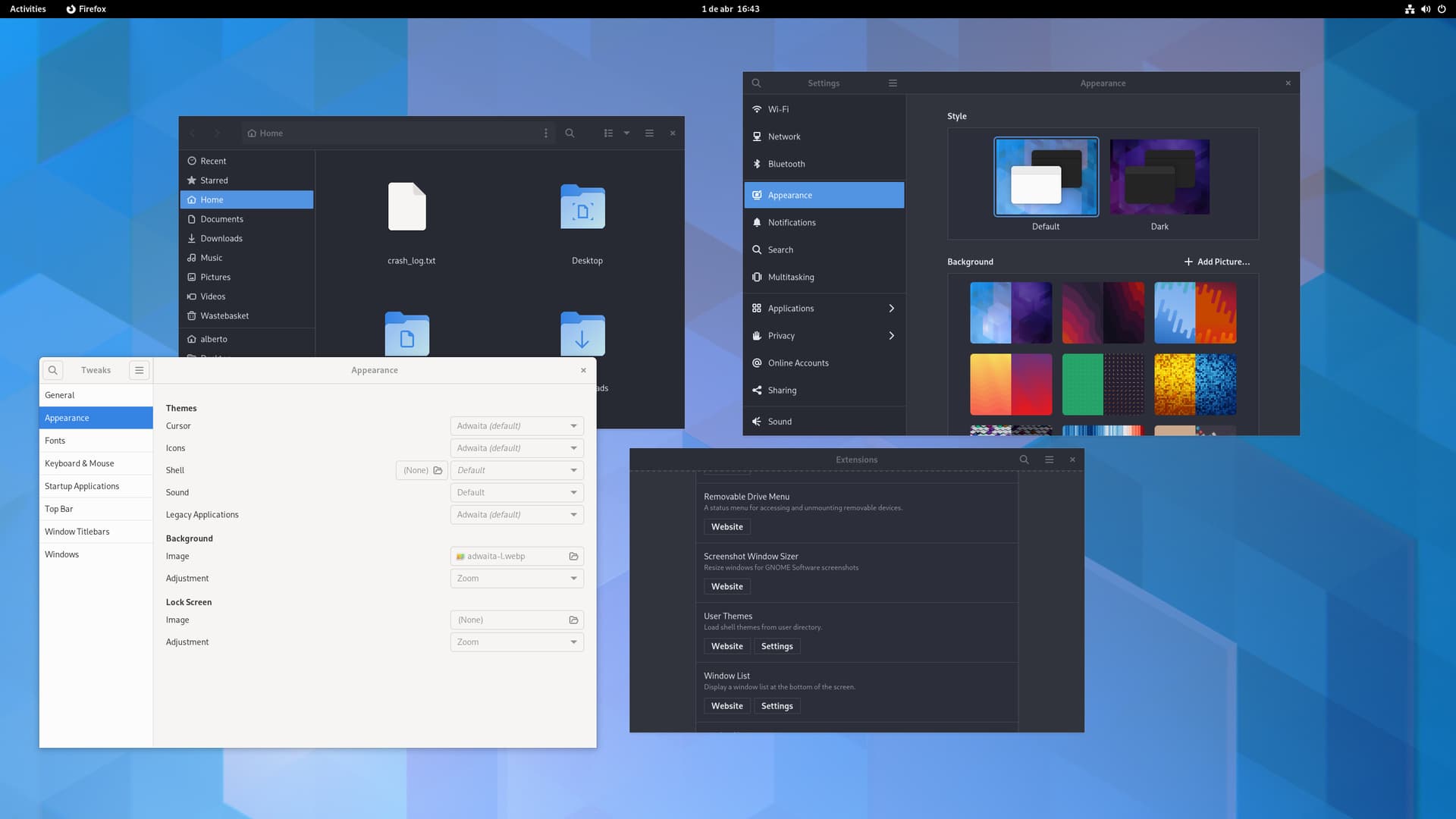This screenshot has width=1456, height=819.
Task: Choose the orange-purple gradient background
Action: tap(1011, 384)
